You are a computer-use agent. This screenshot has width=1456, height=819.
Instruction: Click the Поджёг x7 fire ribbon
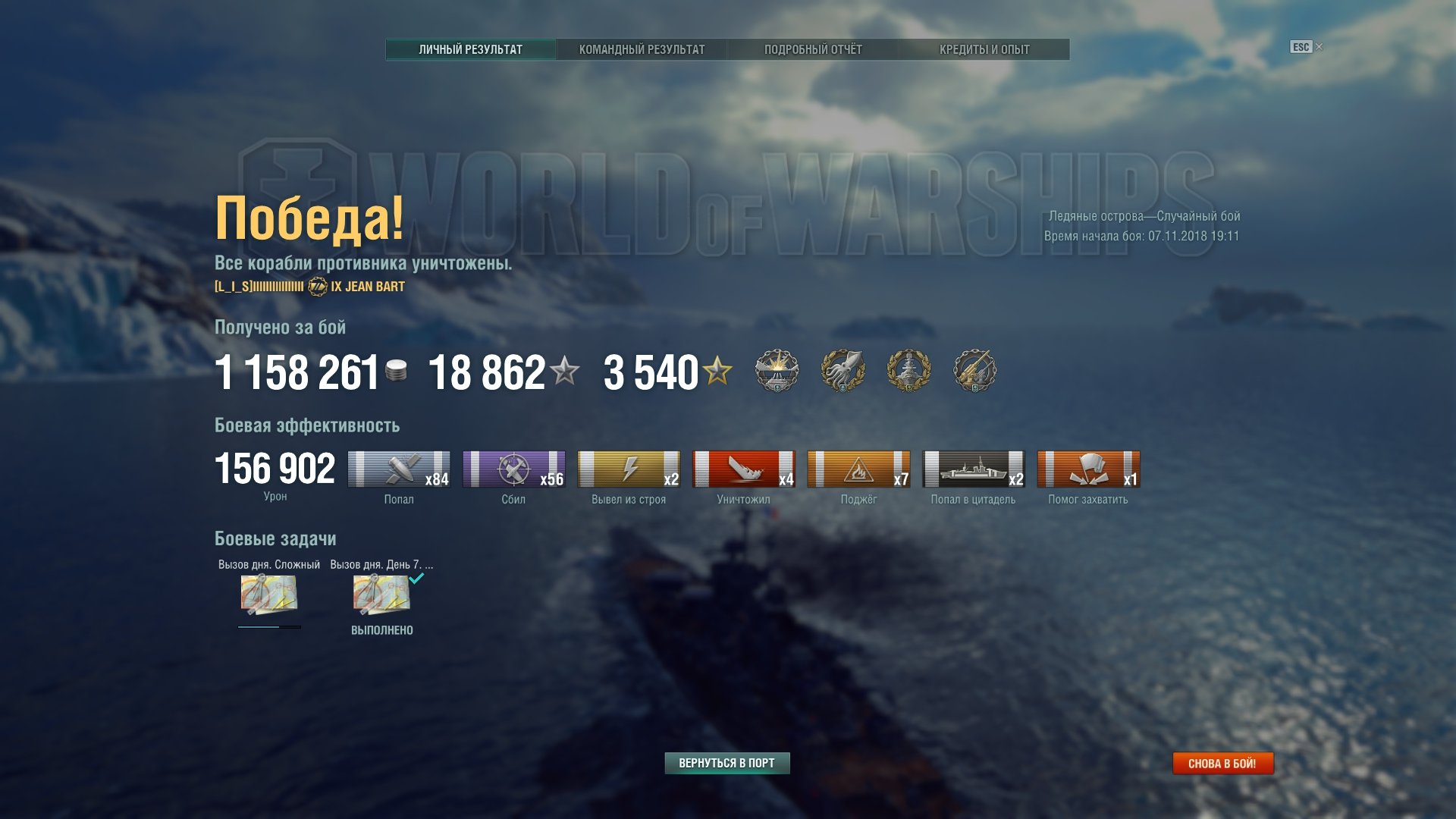pyautogui.click(x=858, y=469)
